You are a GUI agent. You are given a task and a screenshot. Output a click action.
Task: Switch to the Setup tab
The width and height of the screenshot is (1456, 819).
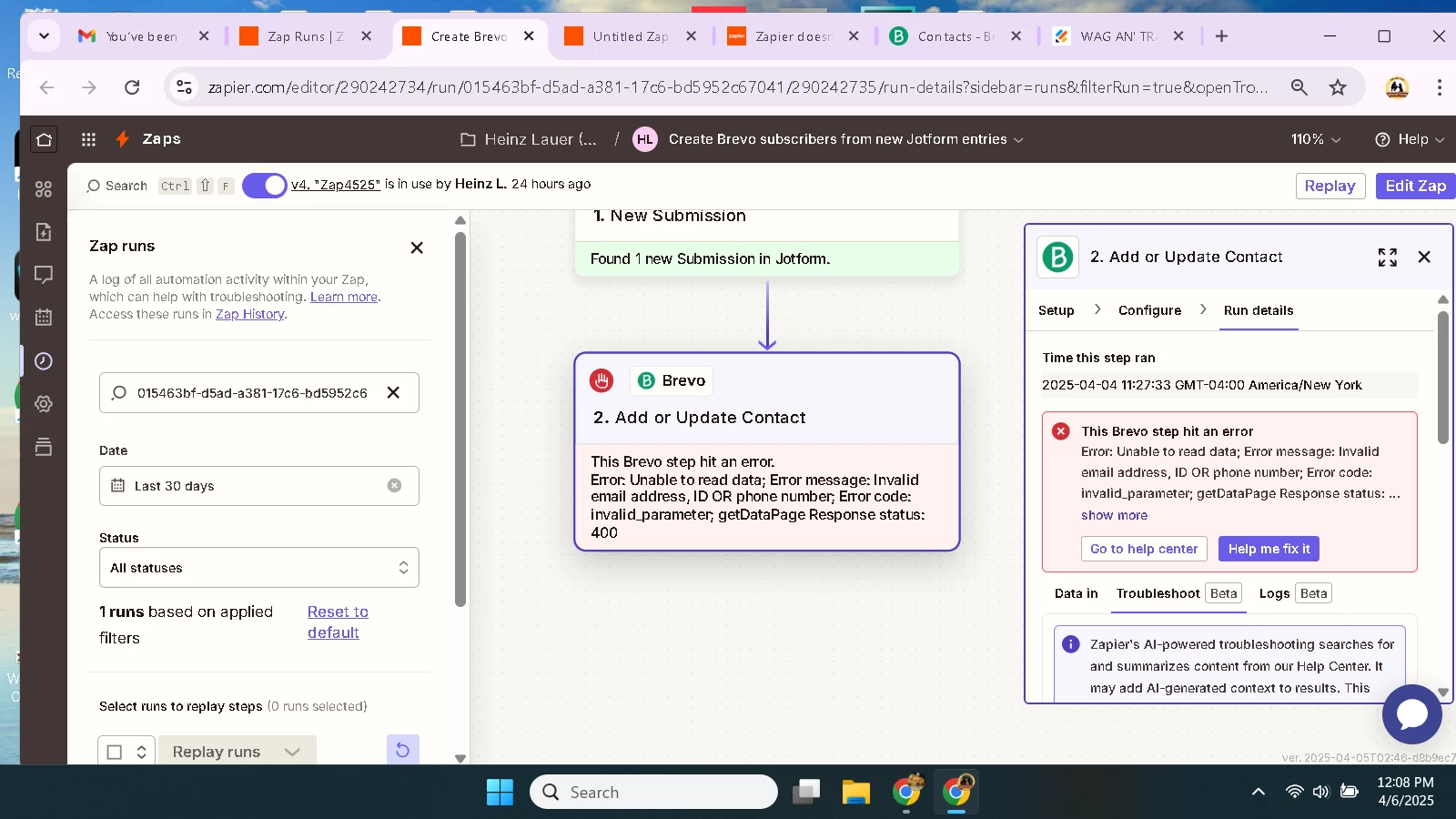[x=1056, y=310]
